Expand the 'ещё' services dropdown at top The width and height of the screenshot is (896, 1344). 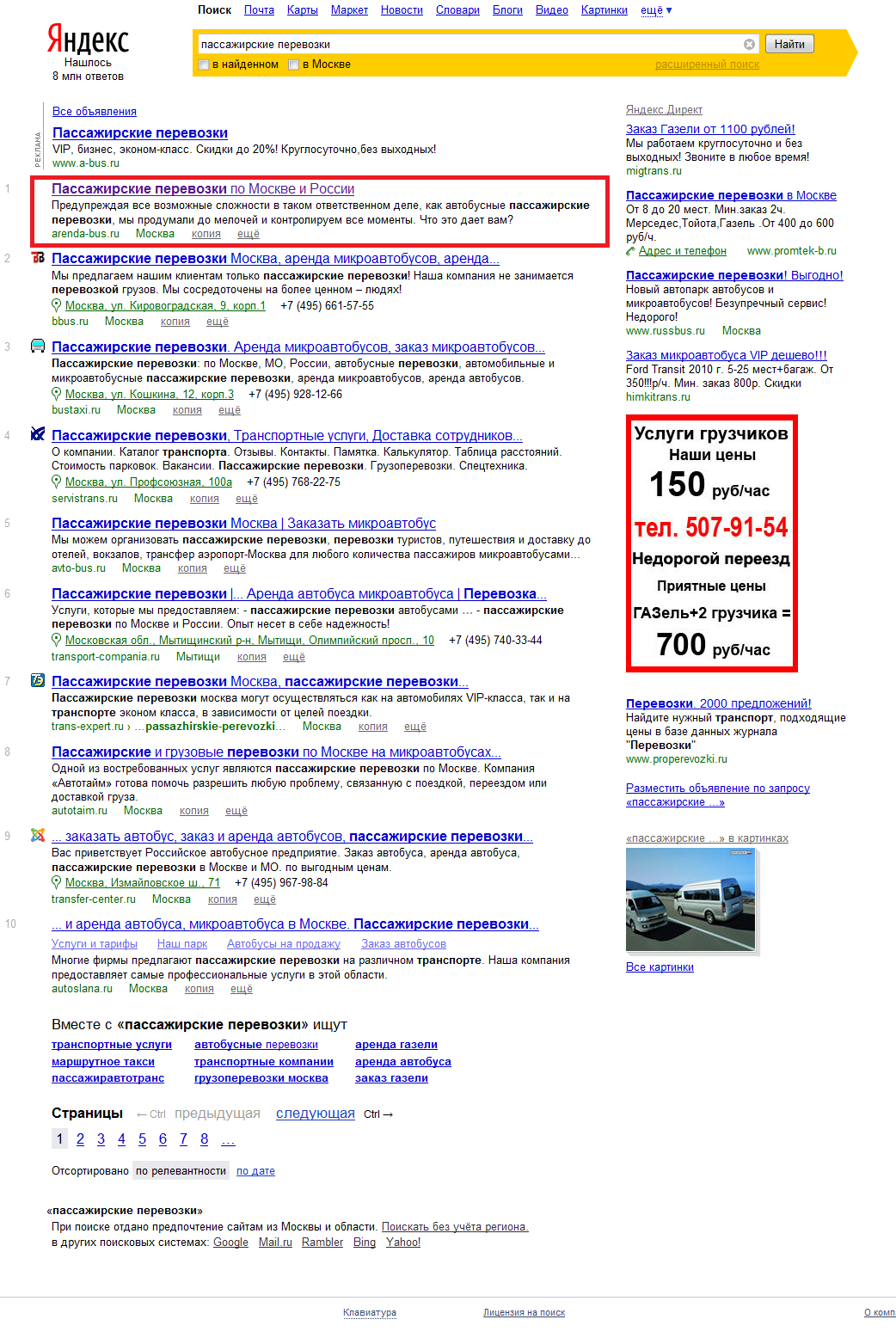pos(656,10)
